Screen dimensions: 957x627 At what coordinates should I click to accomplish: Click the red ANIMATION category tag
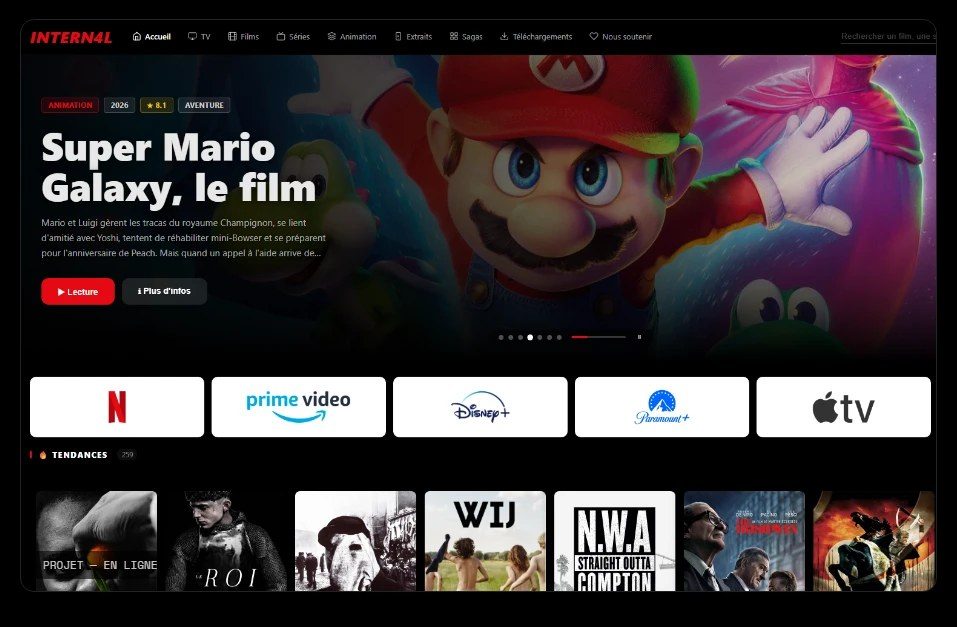click(70, 105)
